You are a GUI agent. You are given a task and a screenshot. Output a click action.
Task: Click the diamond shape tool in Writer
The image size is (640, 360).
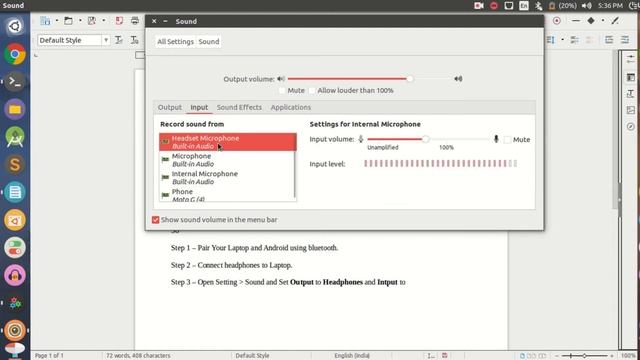click(x=591, y=21)
